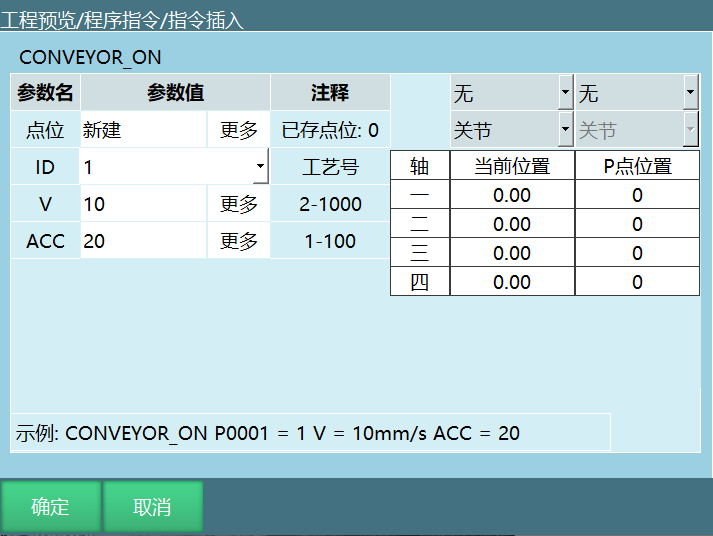This screenshot has width=713, height=536.
Task: Click the 参数值 column header
Action: pyautogui.click(x=175, y=93)
